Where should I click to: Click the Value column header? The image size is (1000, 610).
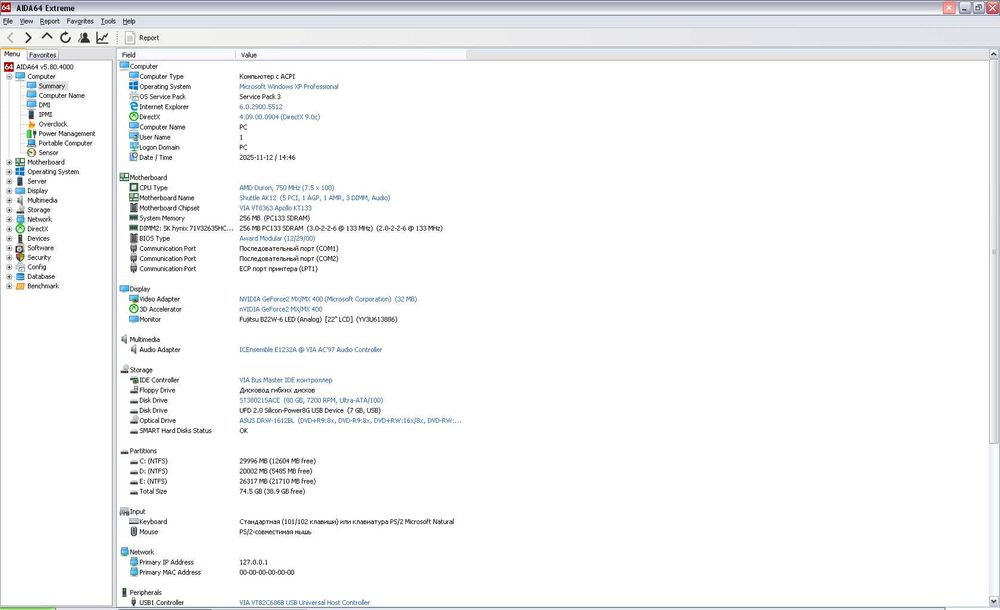tap(351, 55)
